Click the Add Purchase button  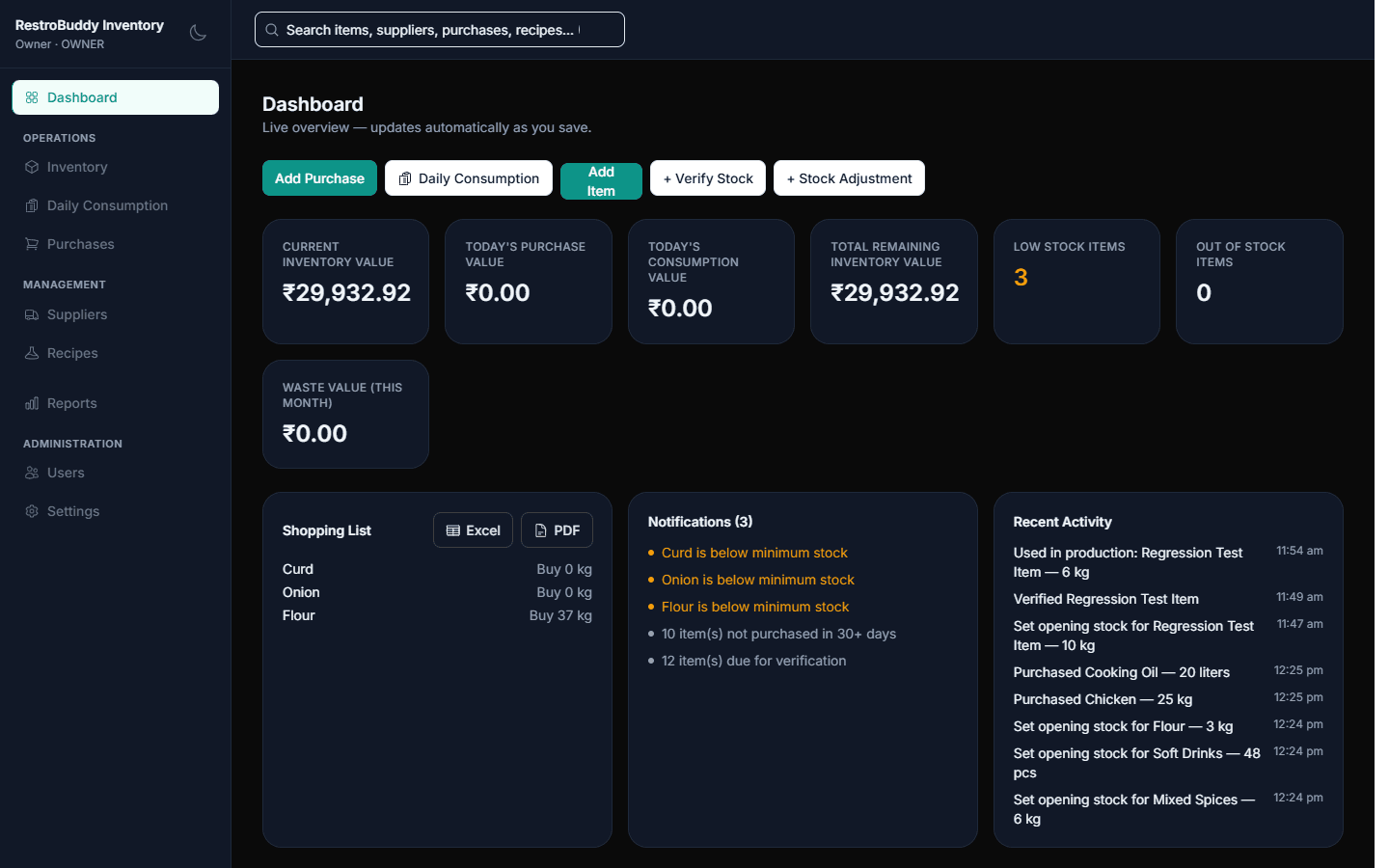point(319,178)
